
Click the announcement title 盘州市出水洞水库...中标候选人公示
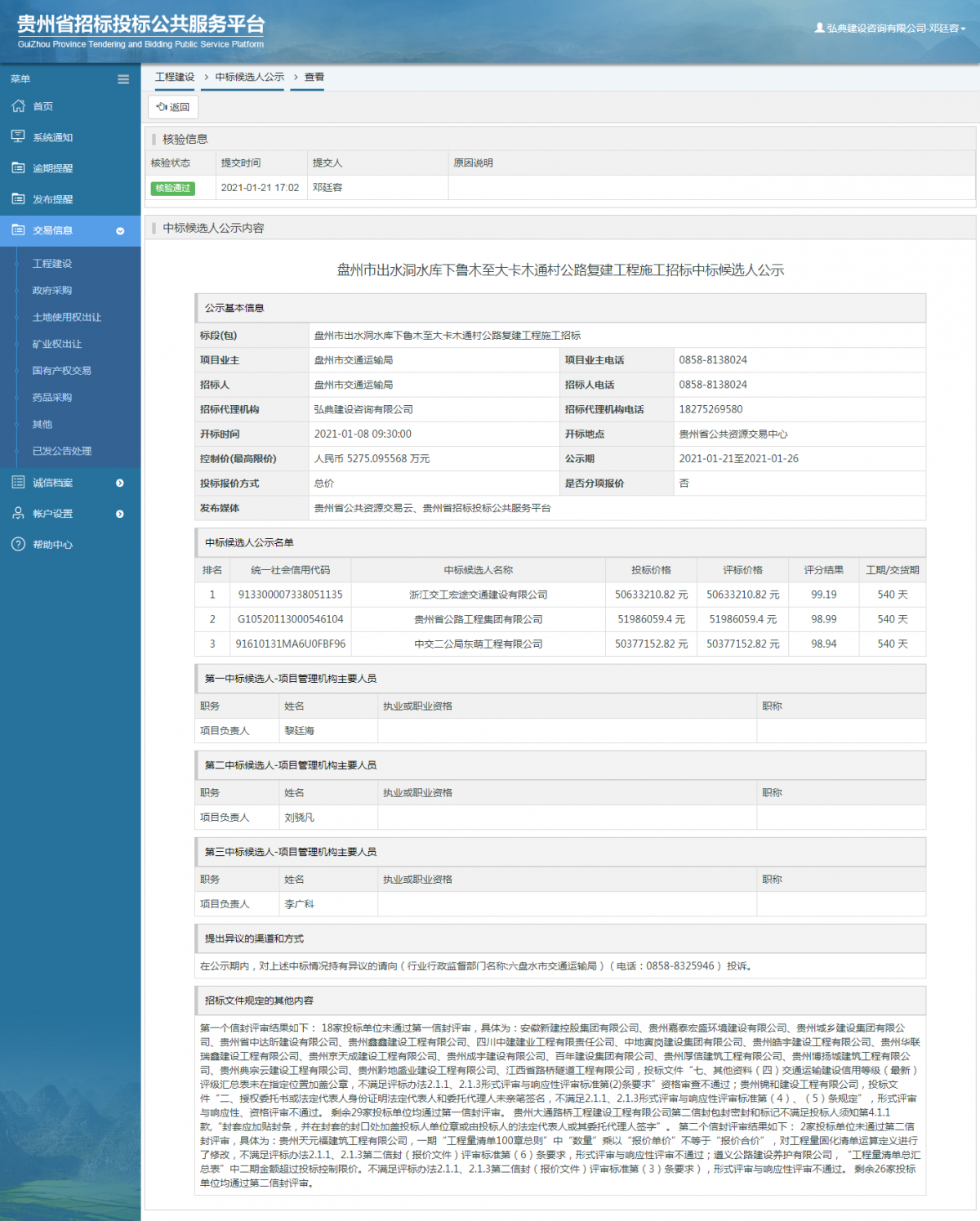[x=560, y=270]
